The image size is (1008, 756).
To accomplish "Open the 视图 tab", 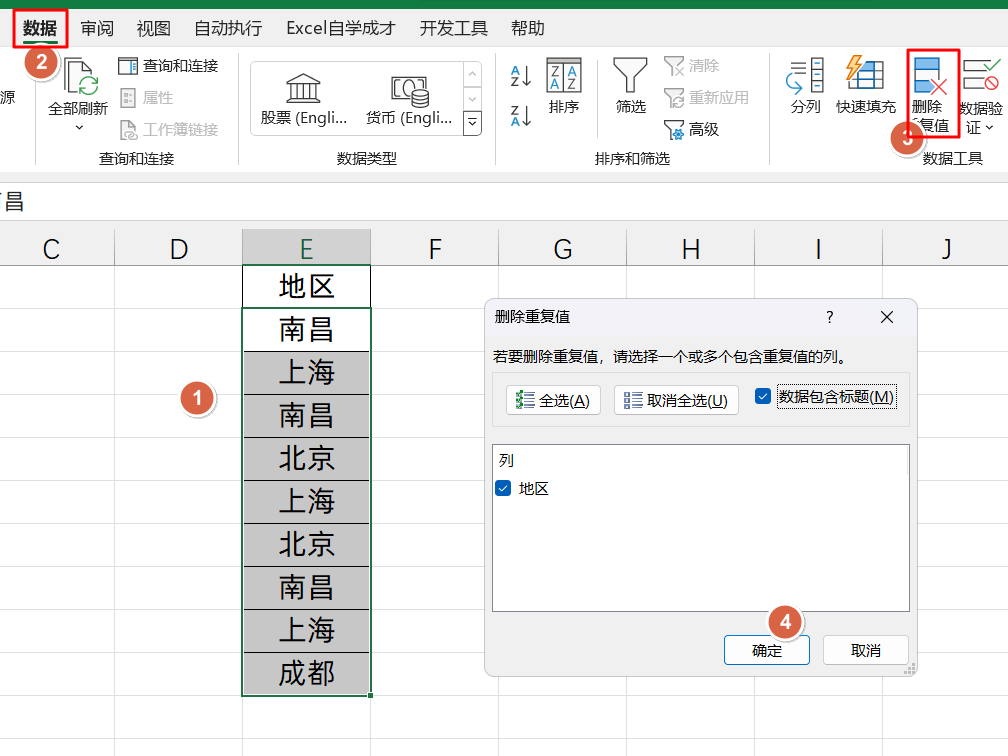I will tap(154, 28).
